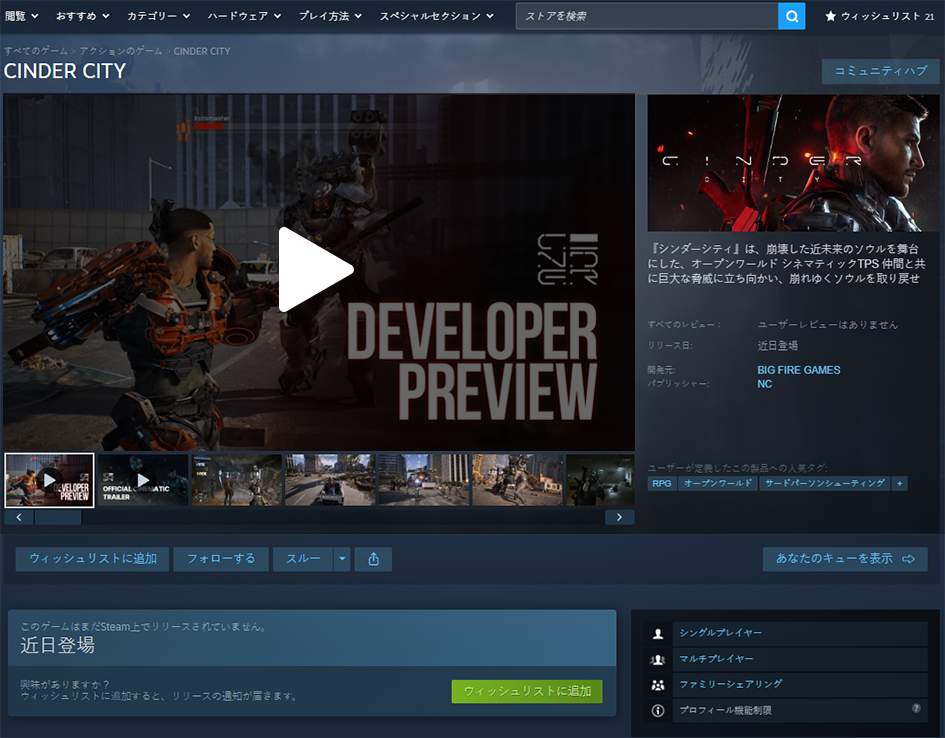Select the partially visible dark seventh thumbnail
This screenshot has width=945, height=738.
coord(600,480)
